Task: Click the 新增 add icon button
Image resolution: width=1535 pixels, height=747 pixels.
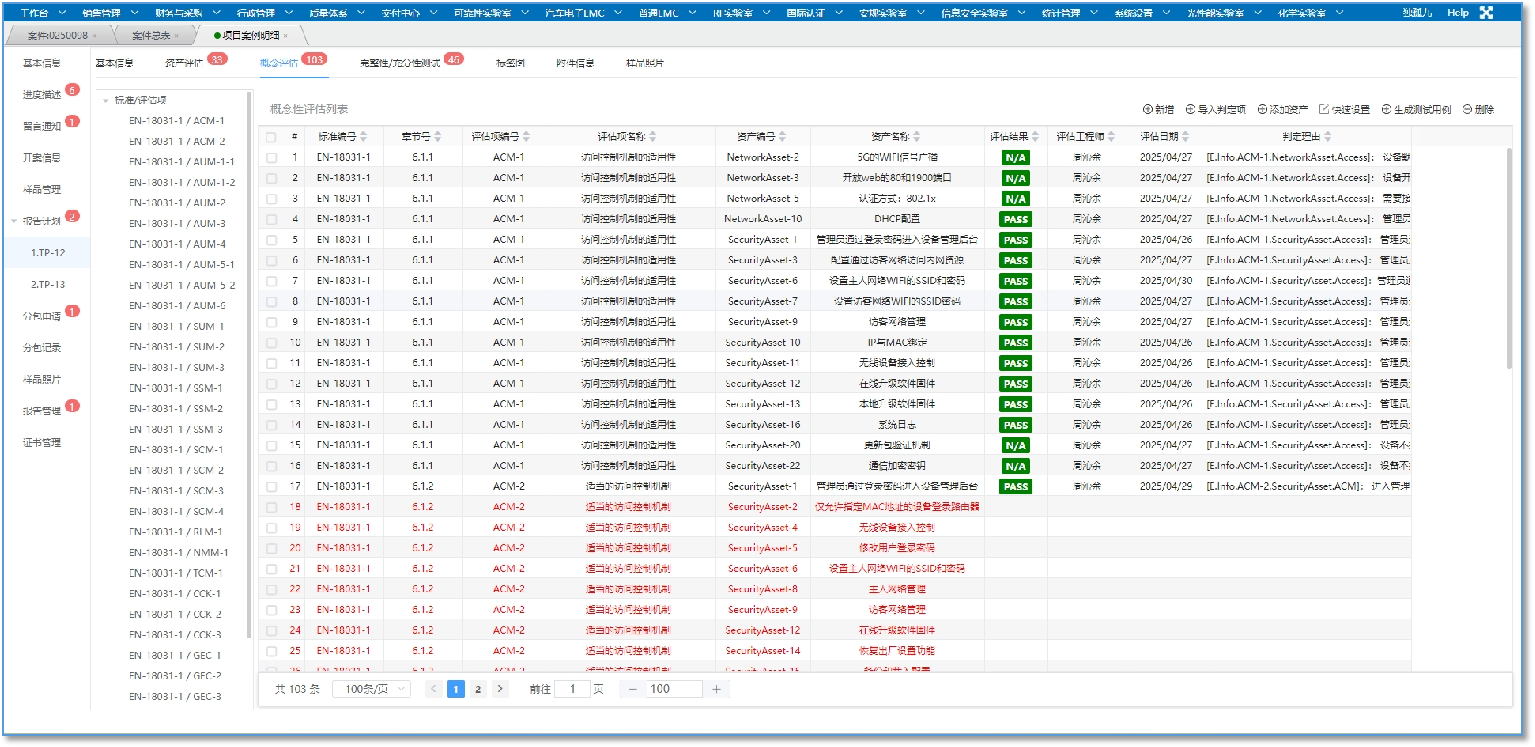Action: (1147, 110)
